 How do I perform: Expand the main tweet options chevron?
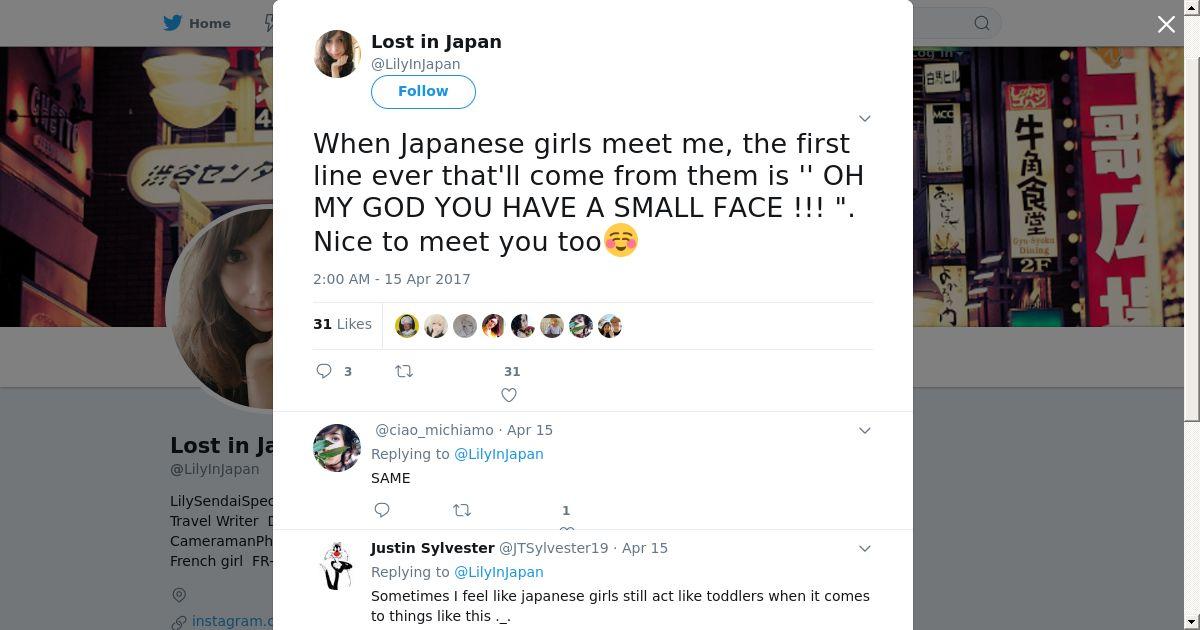(865, 118)
